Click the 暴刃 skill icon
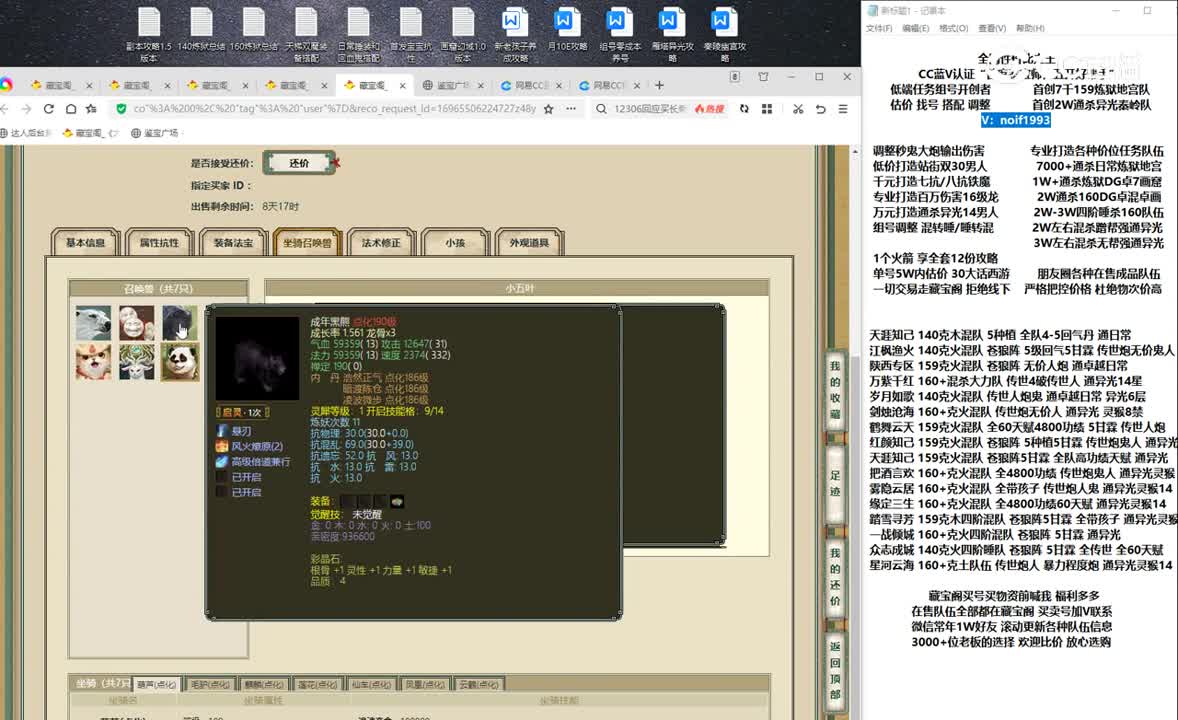This screenshot has width=1178, height=720. click(x=222, y=431)
